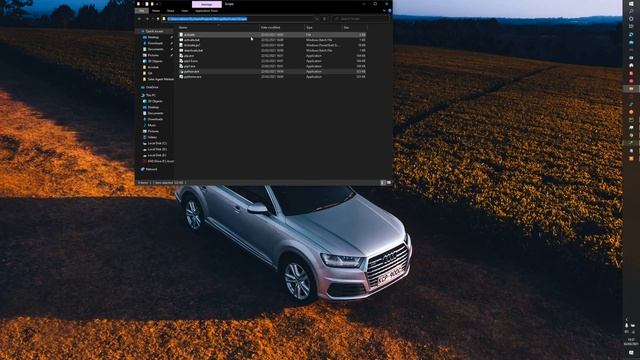The height and width of the screenshot is (360, 640).
Task: Open the Action Center notifications icon
Action: [631, 353]
